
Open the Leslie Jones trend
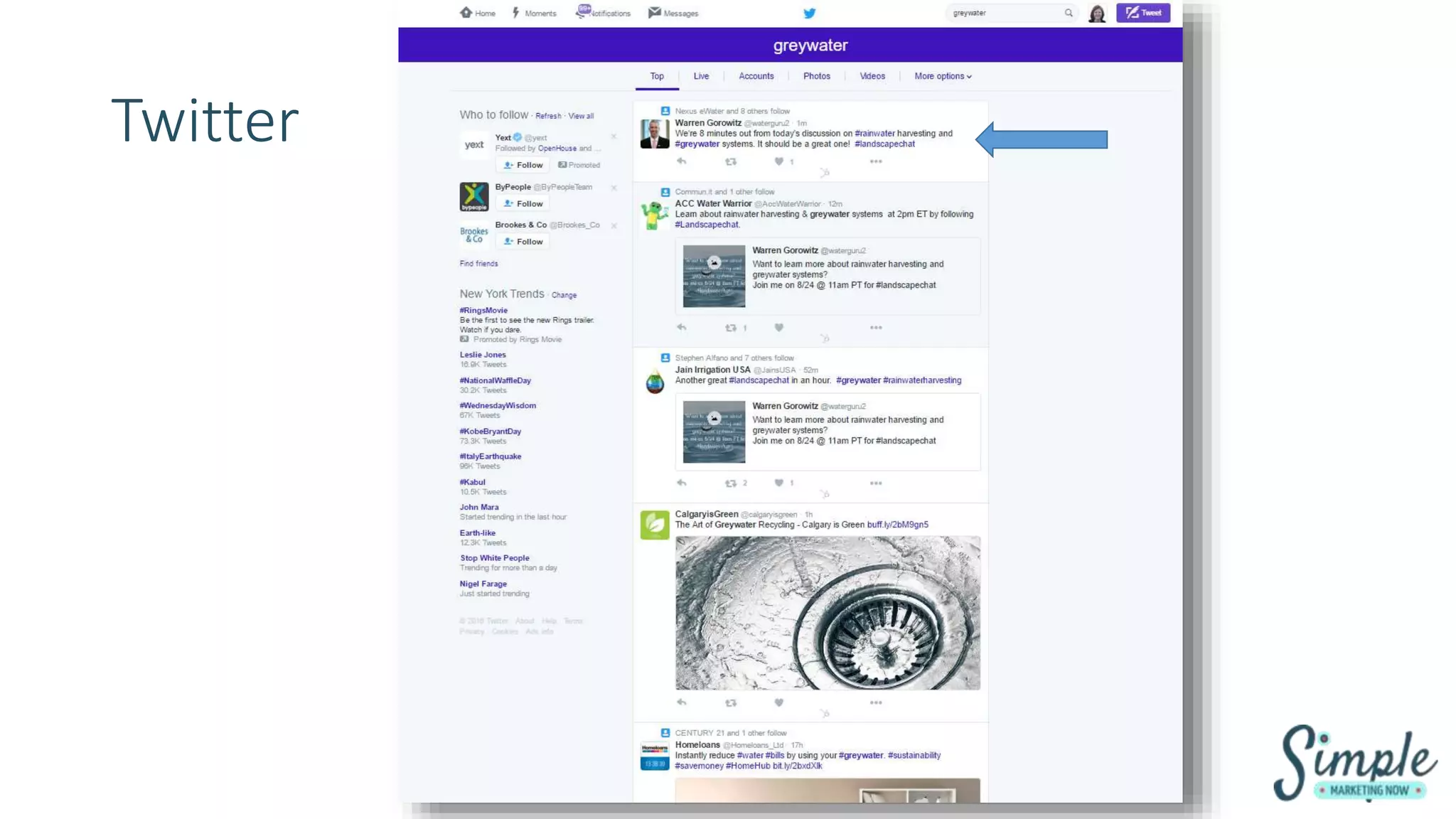coord(483,355)
